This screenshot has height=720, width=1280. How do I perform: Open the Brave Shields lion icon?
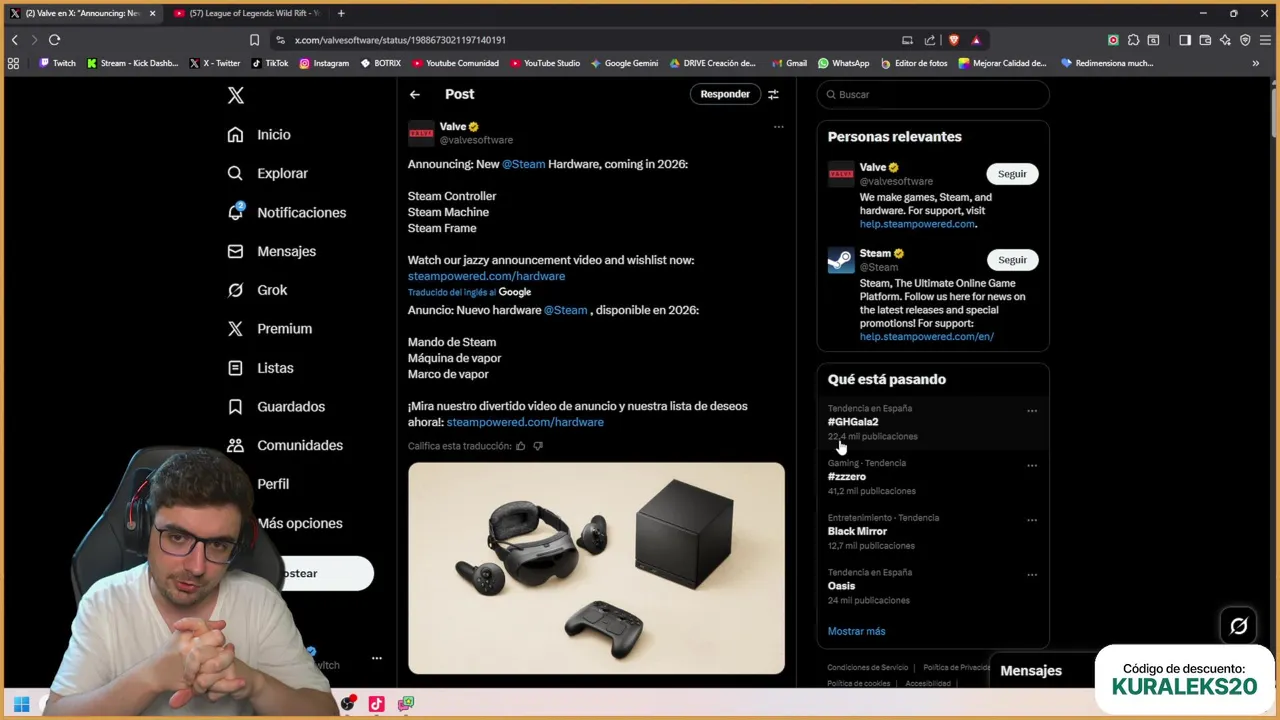click(953, 40)
